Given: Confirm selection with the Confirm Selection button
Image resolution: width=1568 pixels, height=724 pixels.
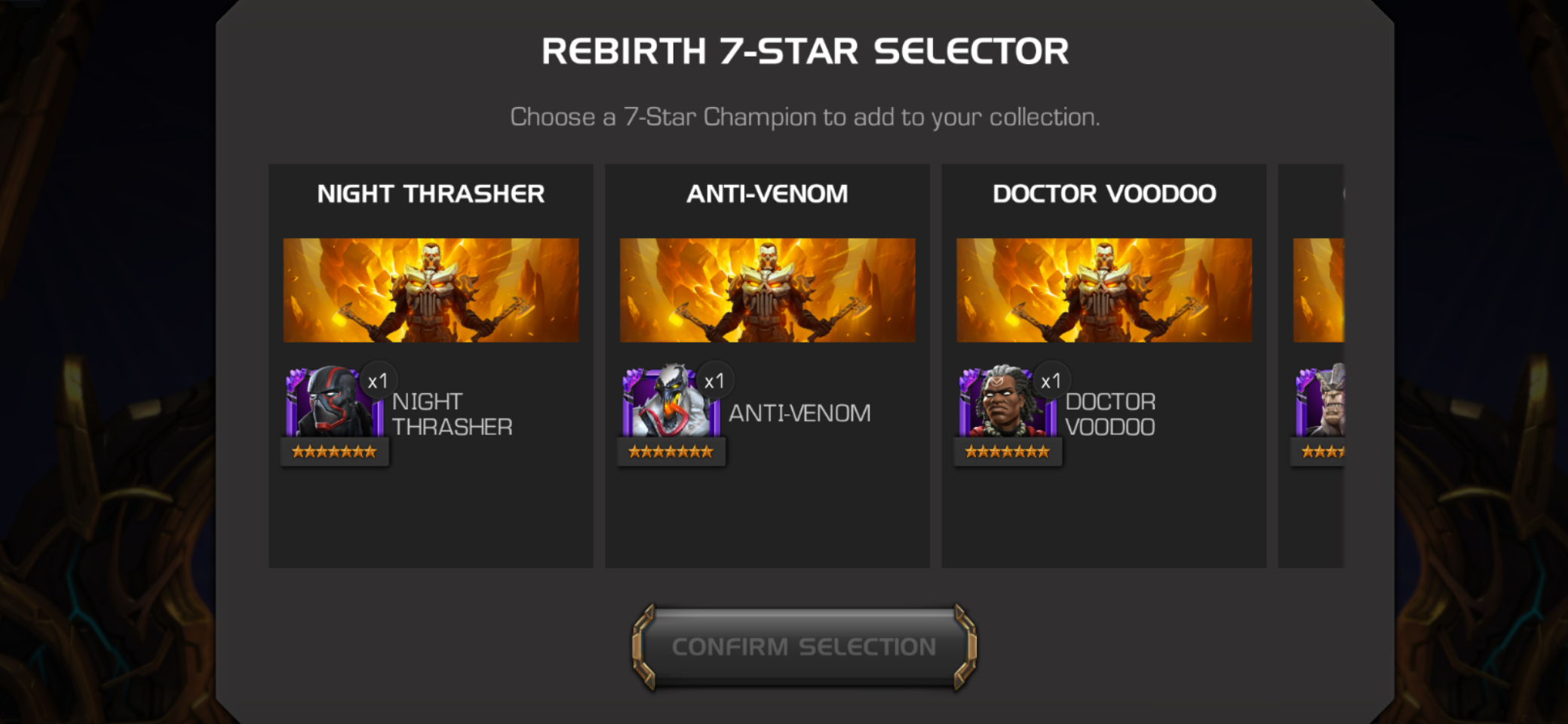Looking at the screenshot, I should (x=804, y=647).
